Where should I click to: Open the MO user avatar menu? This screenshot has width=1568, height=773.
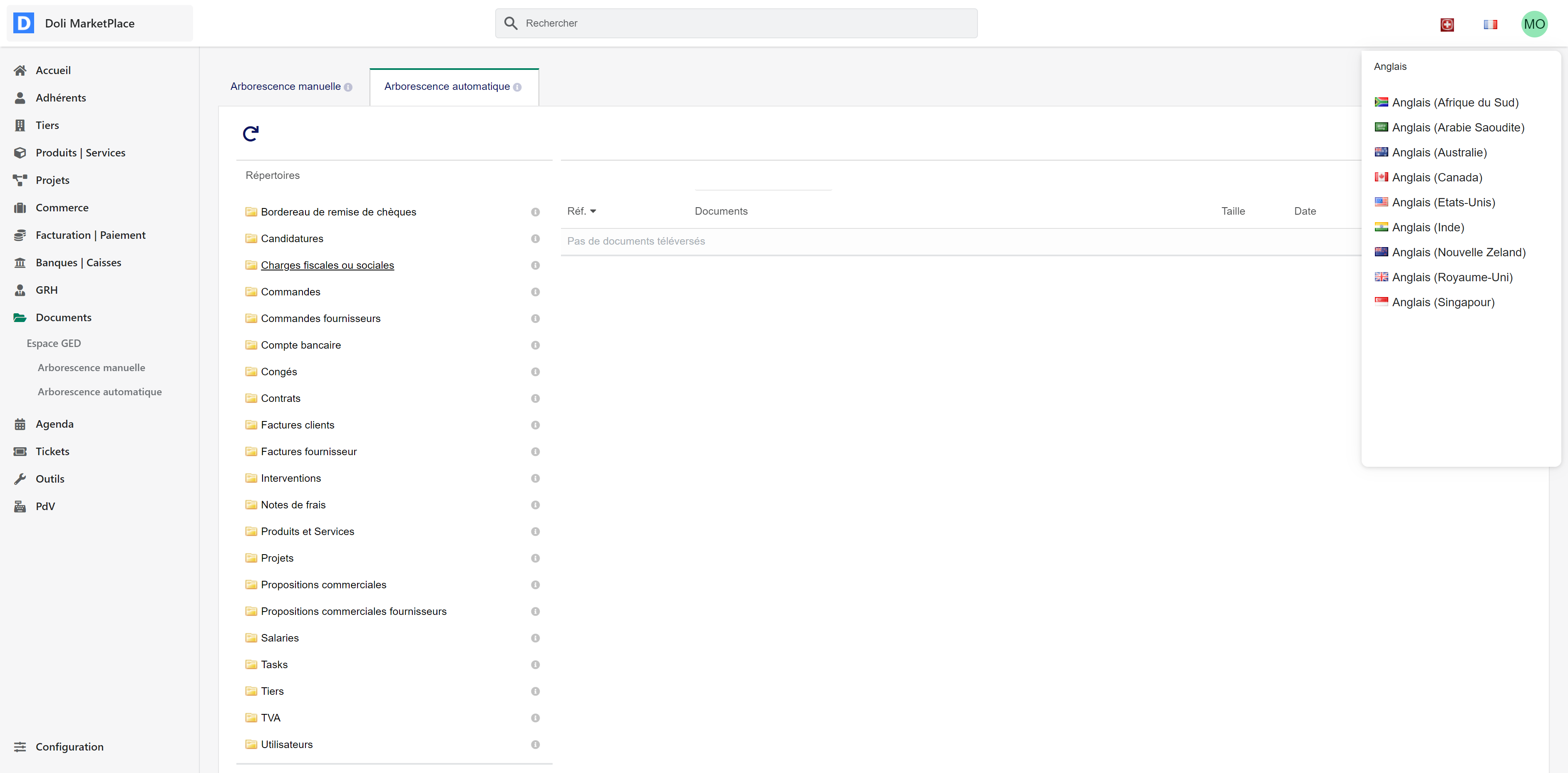pos(1534,25)
